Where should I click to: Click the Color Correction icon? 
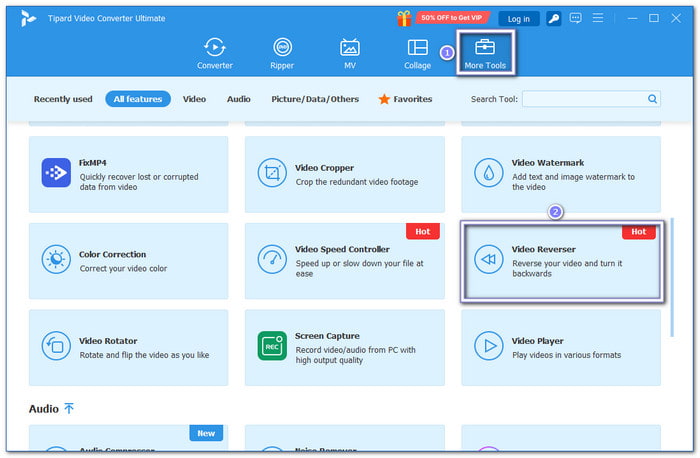tap(56, 259)
